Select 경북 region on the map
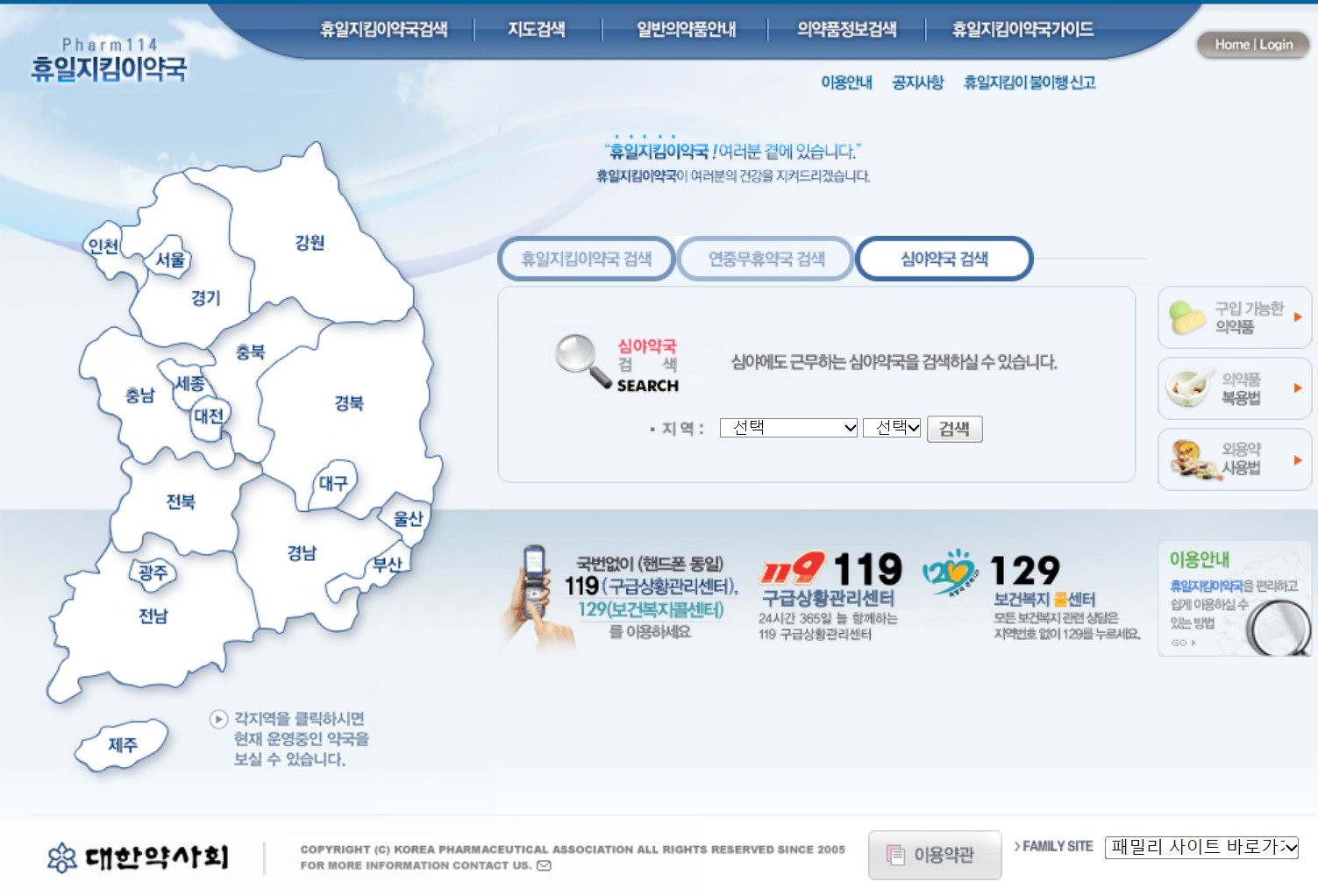Image resolution: width=1318 pixels, height=896 pixels. point(348,403)
